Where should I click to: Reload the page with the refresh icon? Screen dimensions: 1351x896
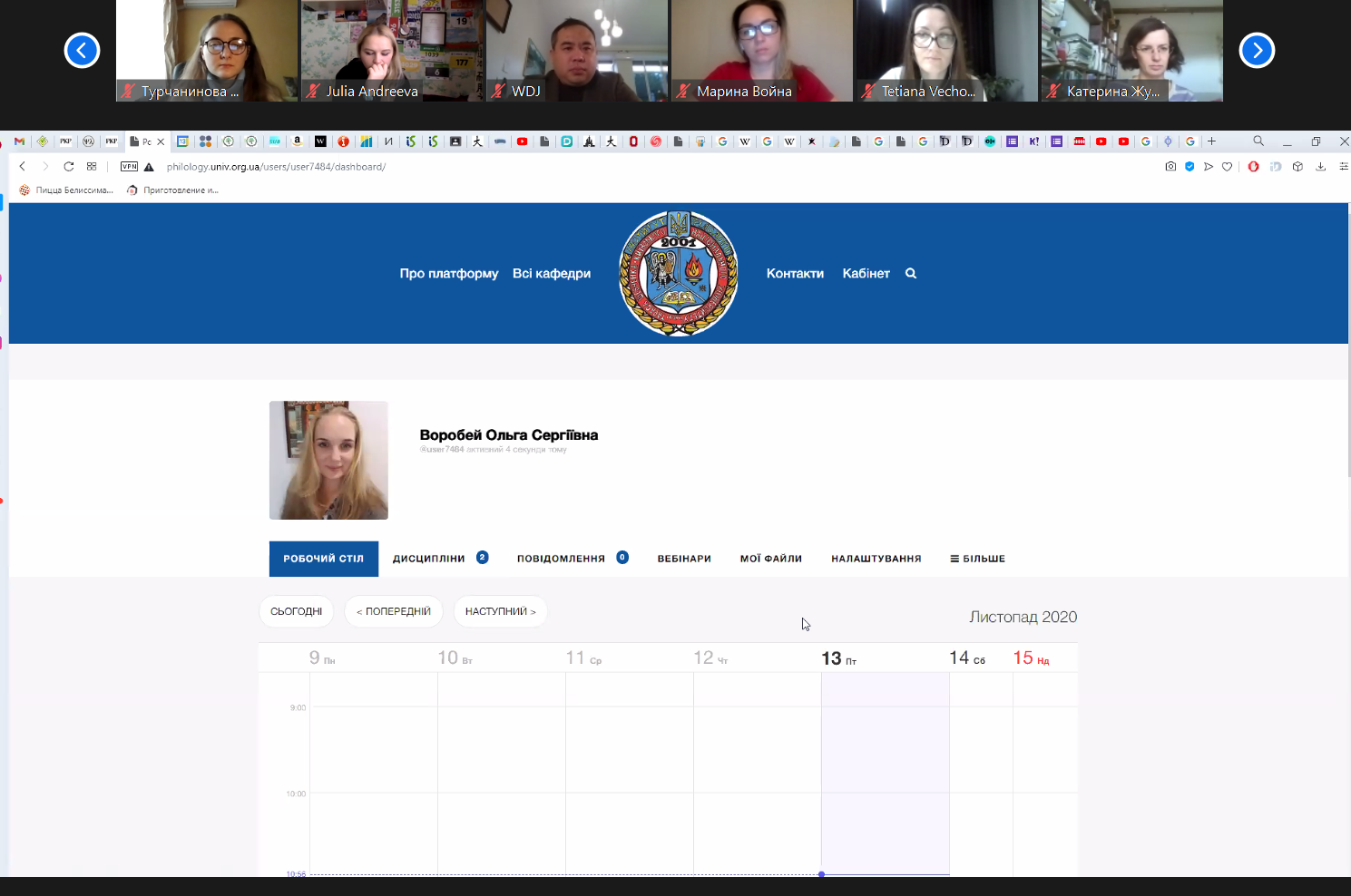coord(69,167)
